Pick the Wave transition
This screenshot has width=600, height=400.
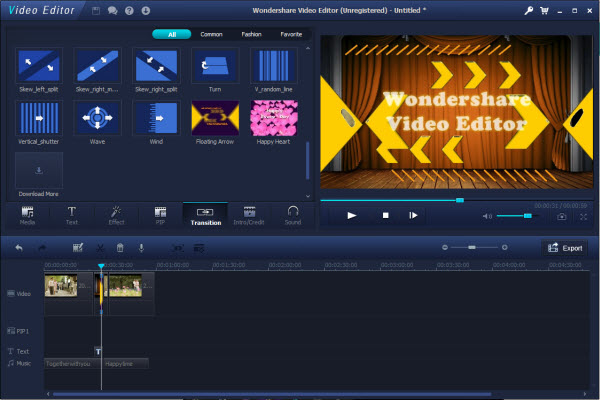(97, 118)
